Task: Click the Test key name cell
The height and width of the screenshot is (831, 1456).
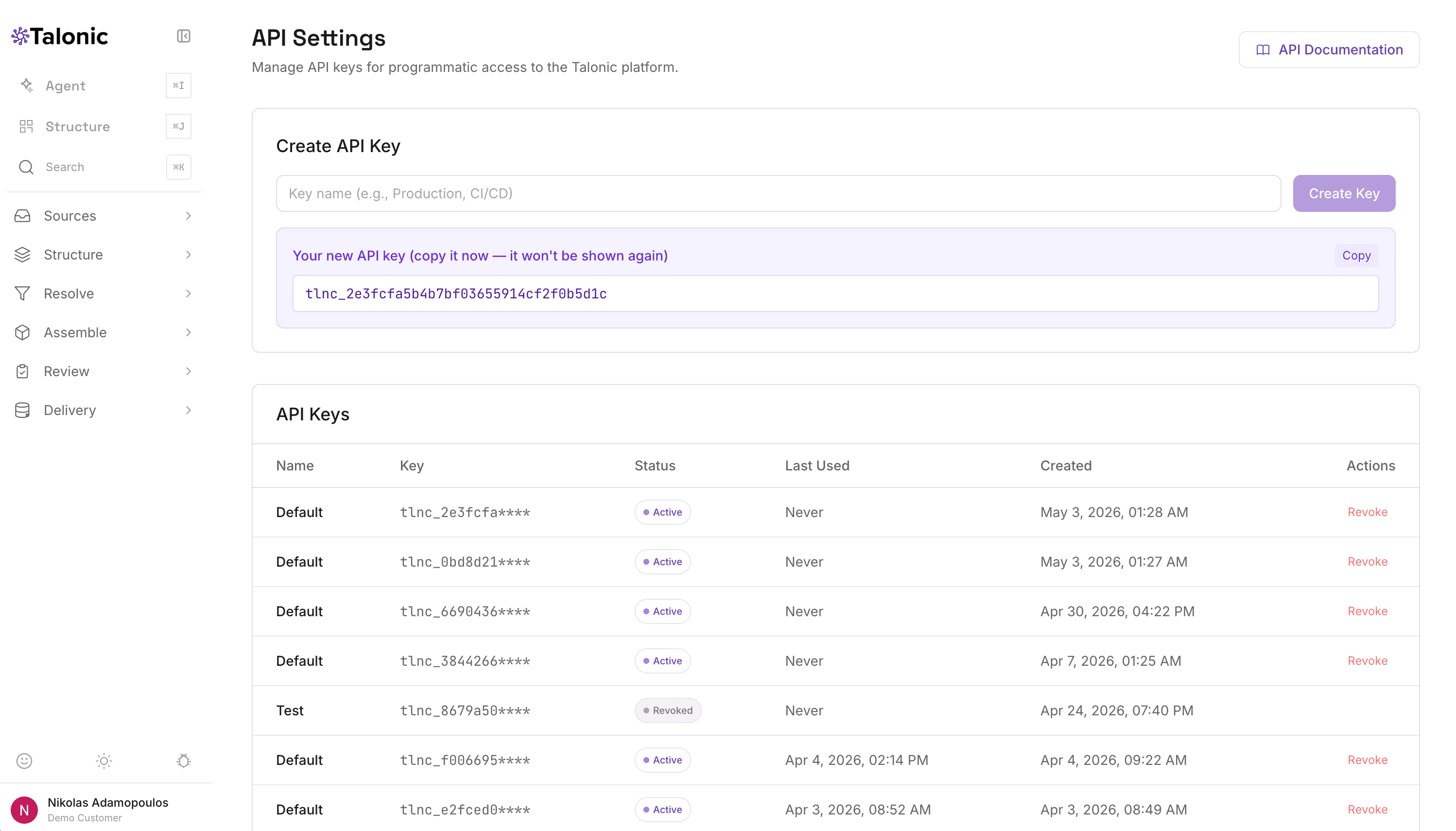Action: (x=289, y=710)
